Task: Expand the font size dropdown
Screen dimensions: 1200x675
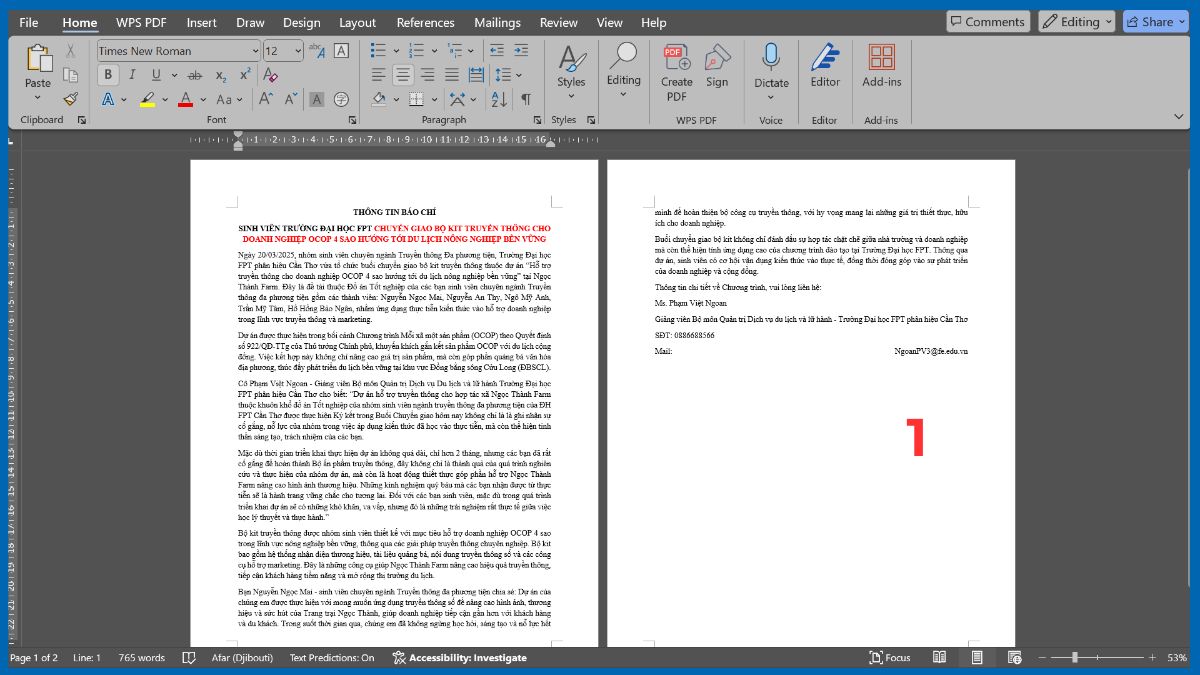Action: pyautogui.click(x=296, y=51)
